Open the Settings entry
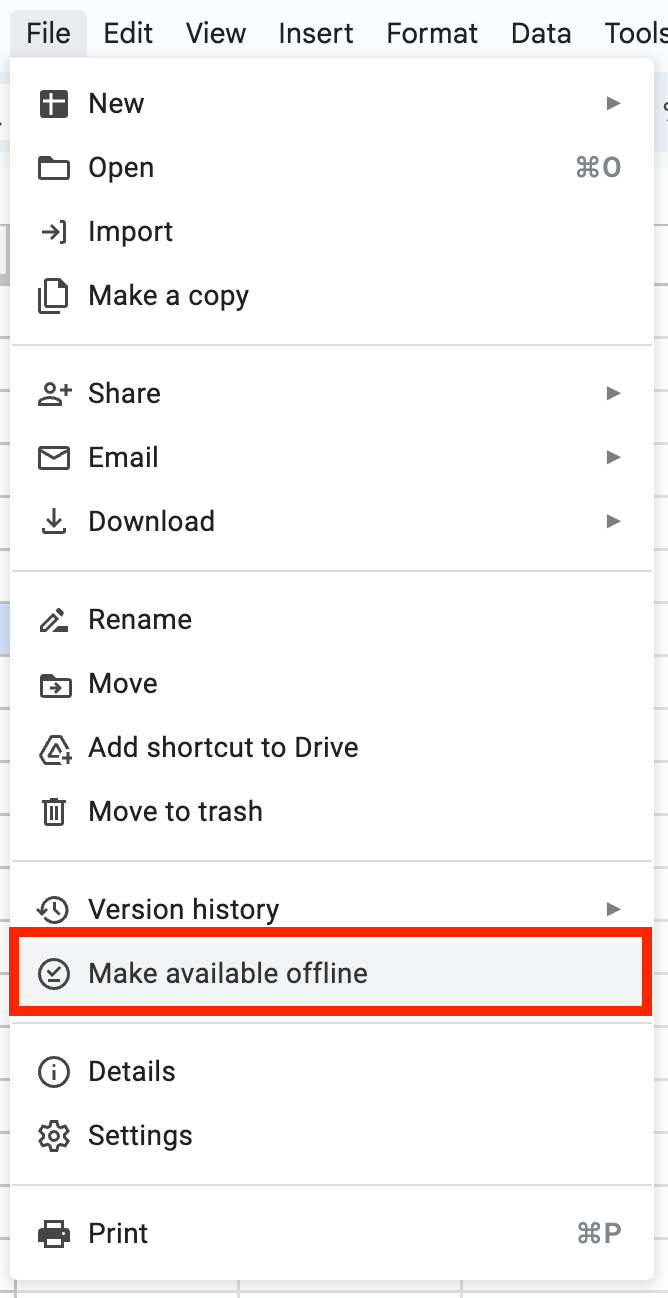This screenshot has height=1298, width=668. coord(140,1136)
